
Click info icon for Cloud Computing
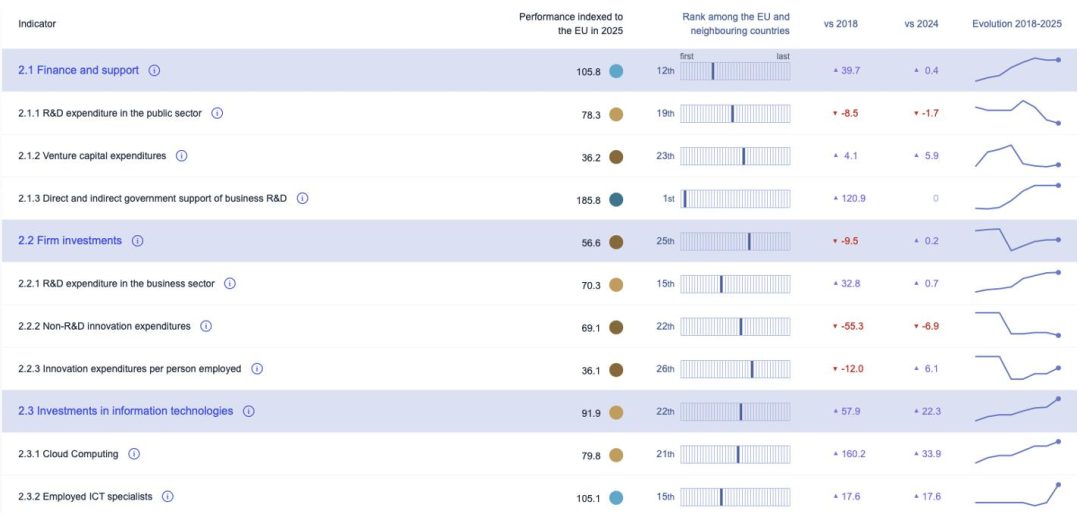coord(134,454)
